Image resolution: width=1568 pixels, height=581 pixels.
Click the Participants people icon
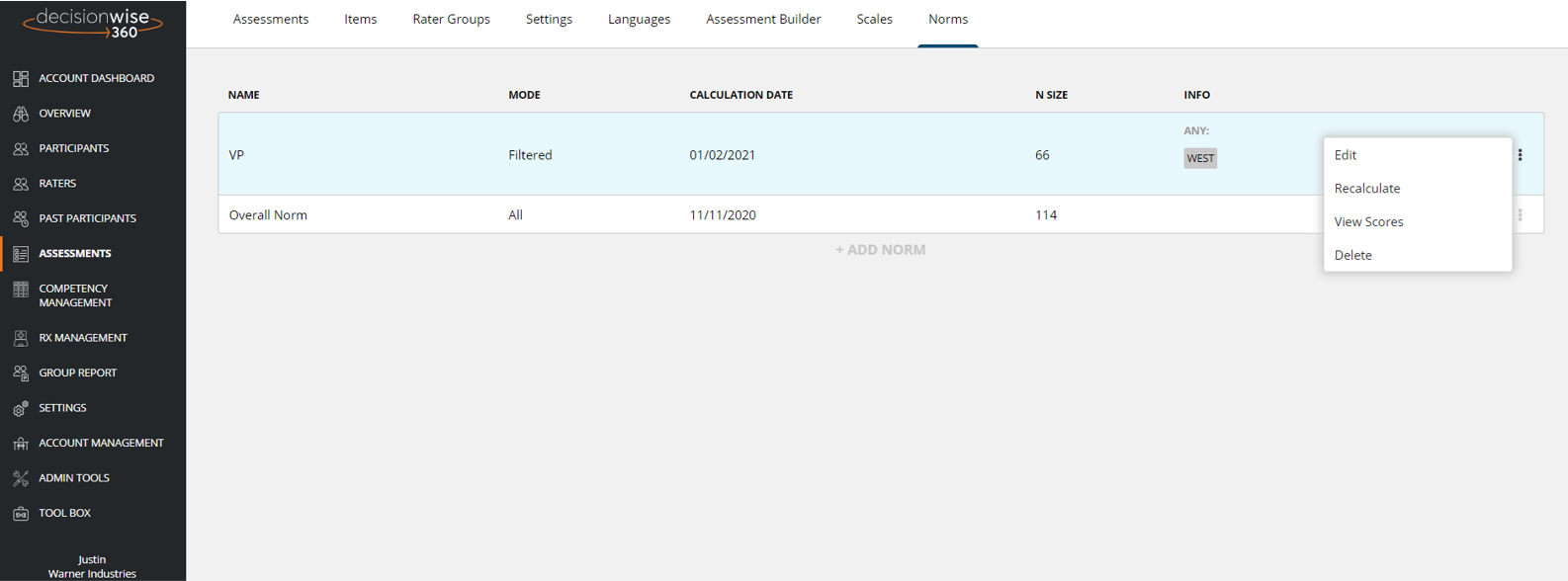[x=21, y=148]
